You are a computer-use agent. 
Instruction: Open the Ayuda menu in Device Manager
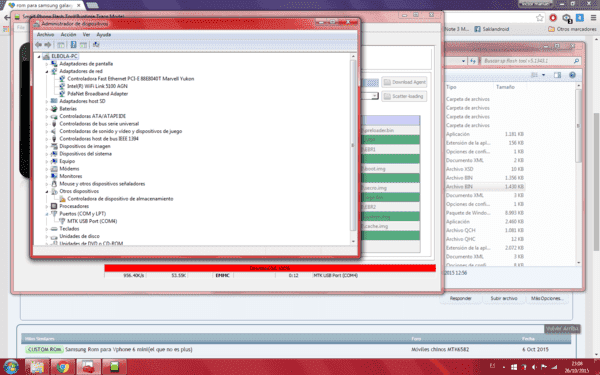point(103,34)
